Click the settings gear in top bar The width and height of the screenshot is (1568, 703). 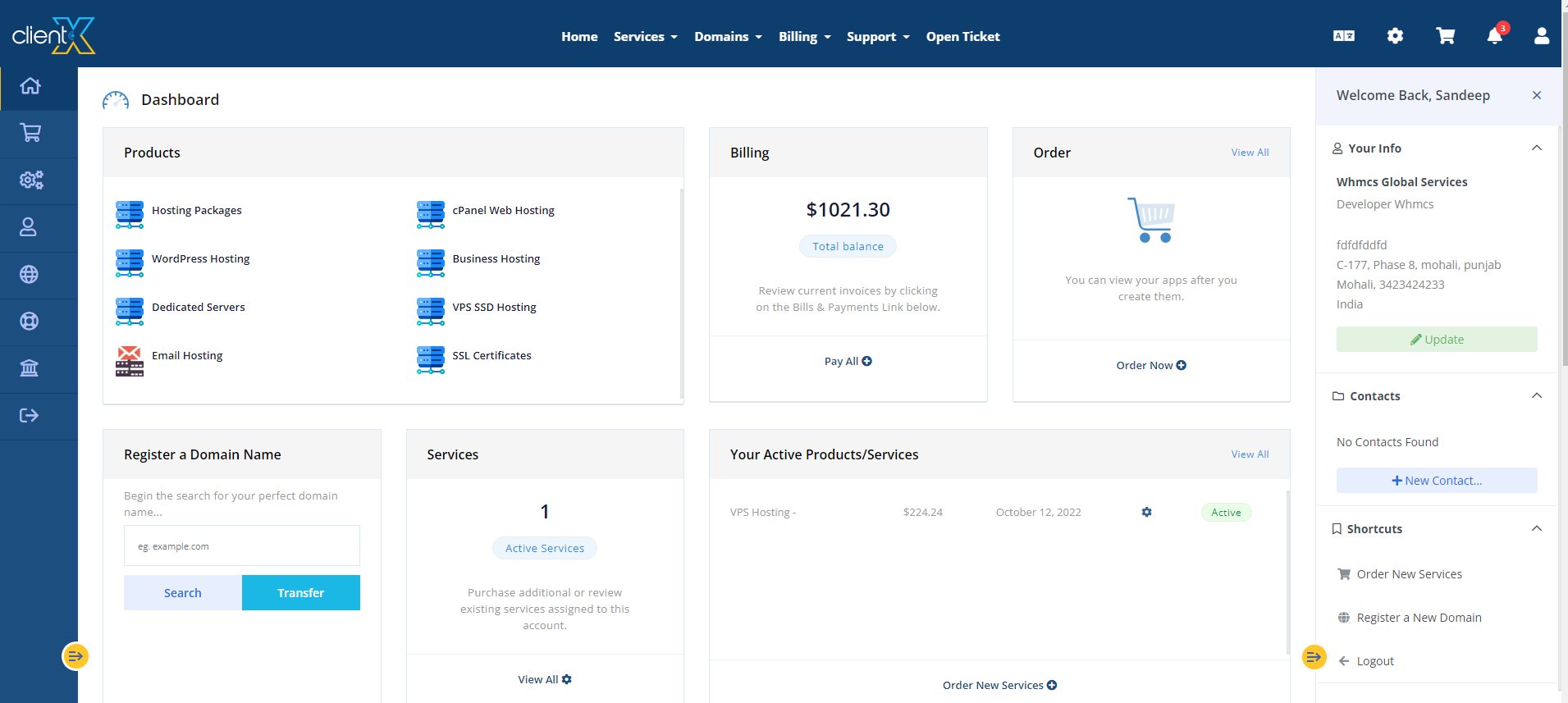click(1395, 36)
